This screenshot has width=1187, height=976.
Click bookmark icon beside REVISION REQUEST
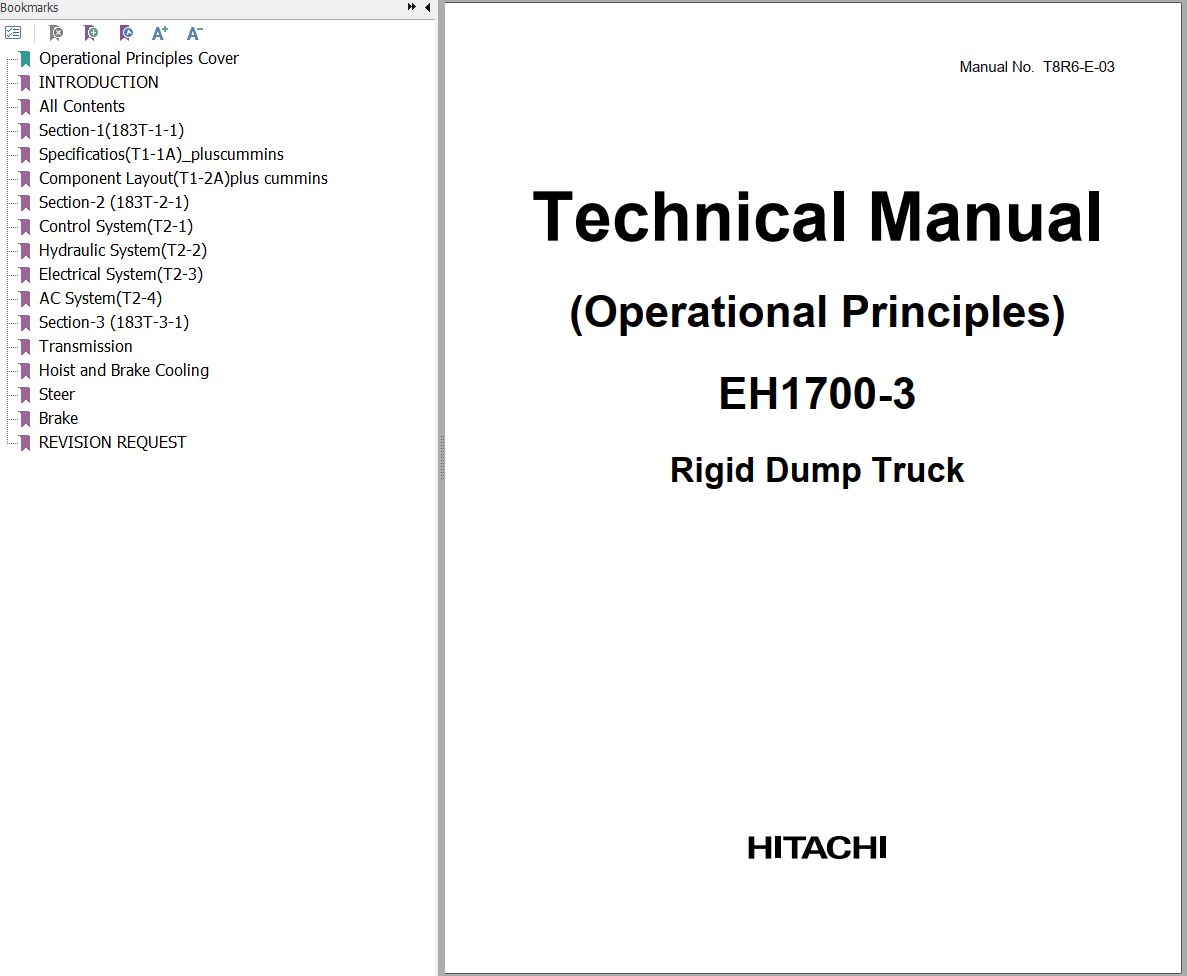pyautogui.click(x=25, y=443)
